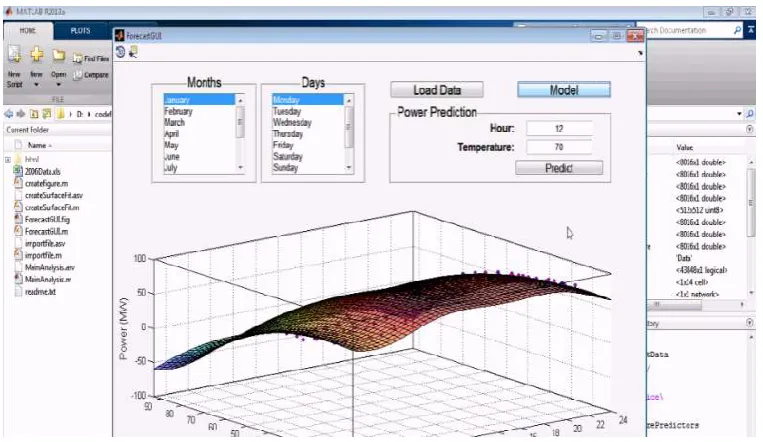This screenshot has height=442, width=763.
Task: Select the createSurfaceFit.m file
Action: (52, 207)
